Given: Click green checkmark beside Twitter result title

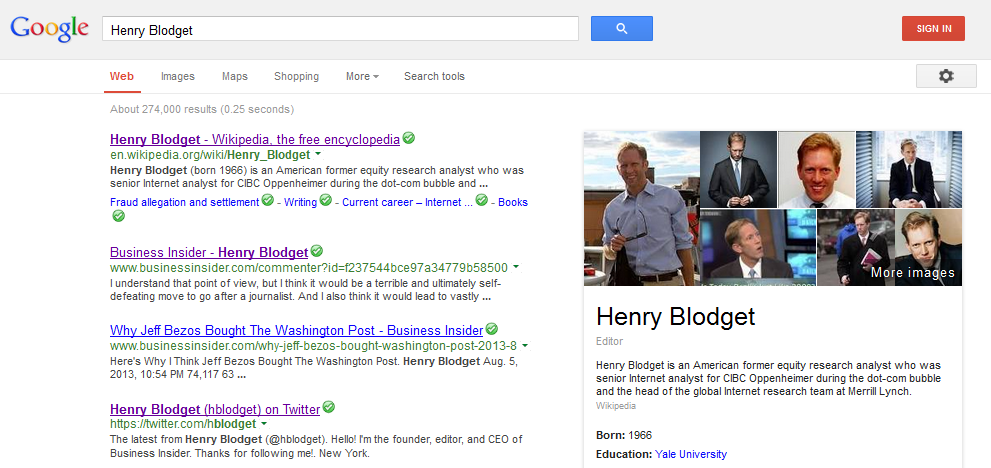Looking at the screenshot, I should point(329,408).
